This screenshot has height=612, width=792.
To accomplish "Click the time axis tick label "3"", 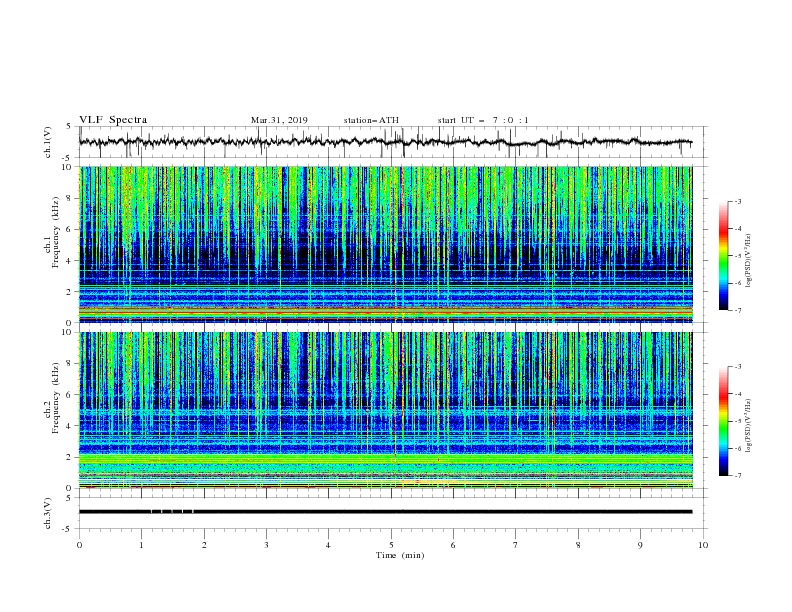I will click(266, 545).
